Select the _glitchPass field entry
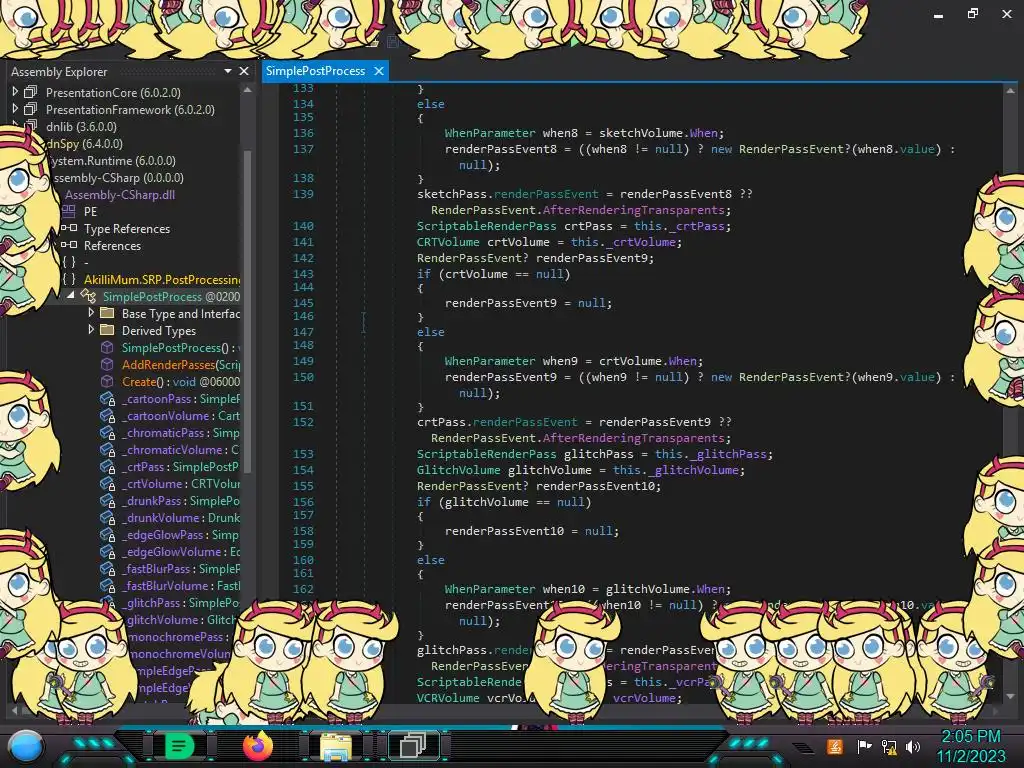1024x768 pixels. pos(181,602)
